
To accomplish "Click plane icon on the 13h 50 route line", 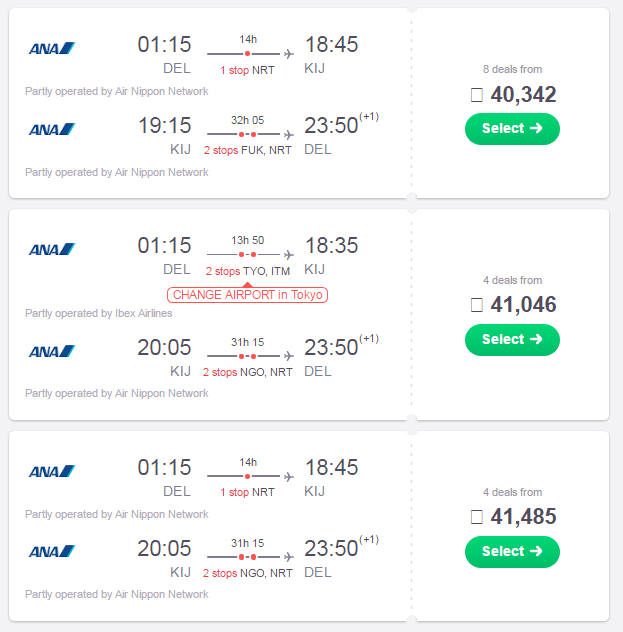I will pos(289,255).
